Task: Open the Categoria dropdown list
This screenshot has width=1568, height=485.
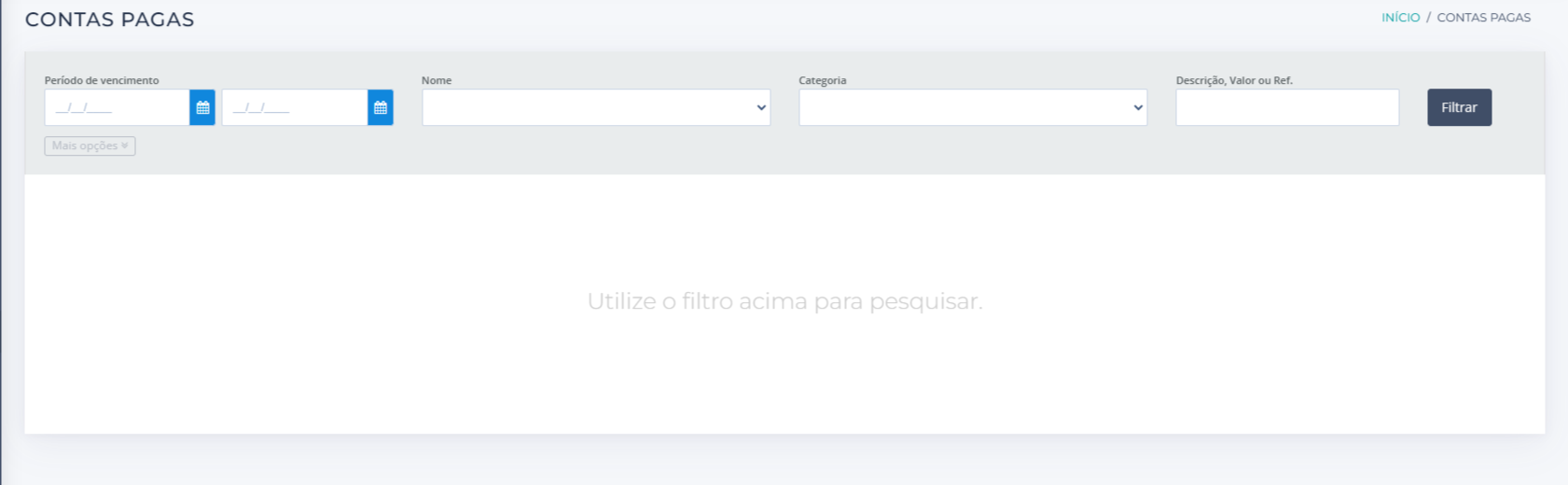Action: point(972,107)
